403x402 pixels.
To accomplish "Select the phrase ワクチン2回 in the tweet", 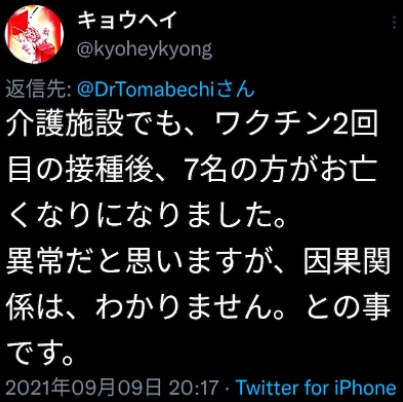I will [297, 124].
